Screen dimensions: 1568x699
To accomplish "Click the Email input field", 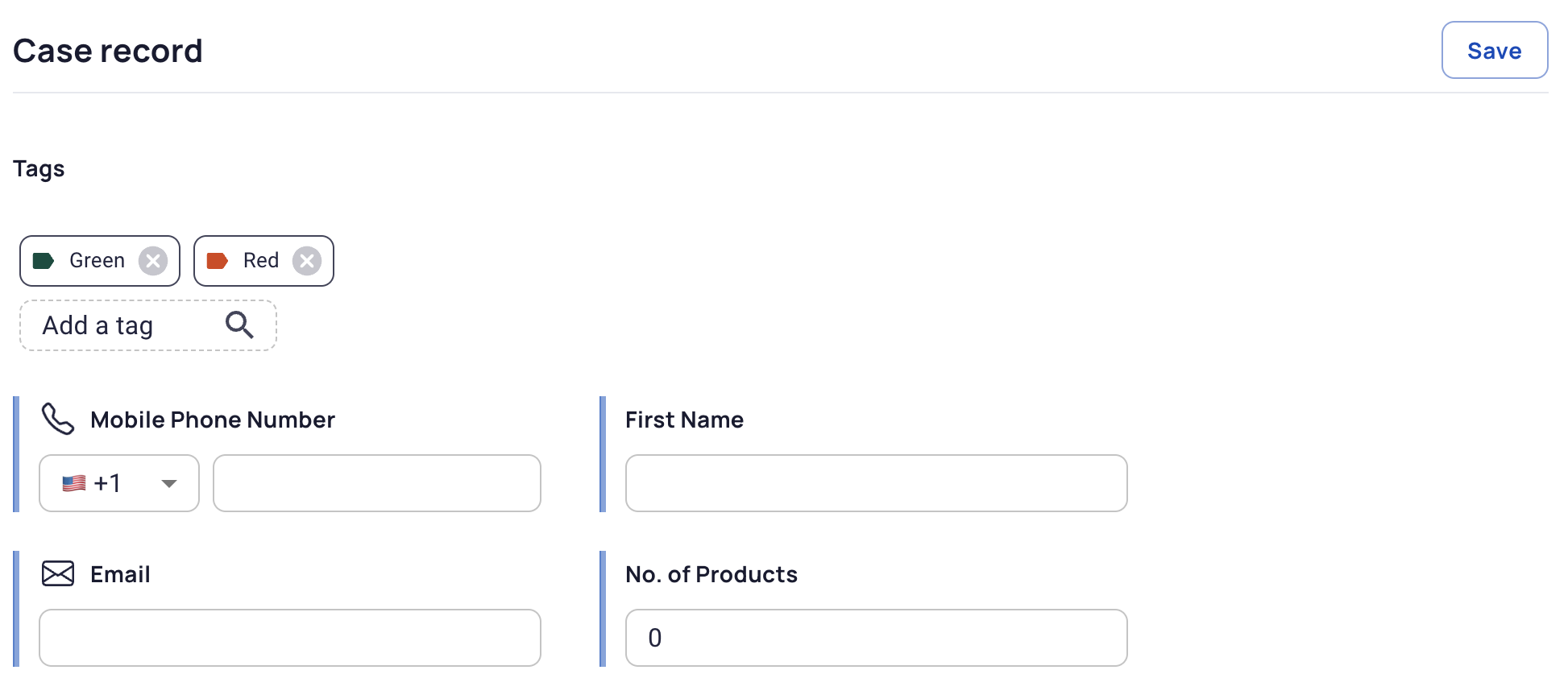I will (x=290, y=638).
